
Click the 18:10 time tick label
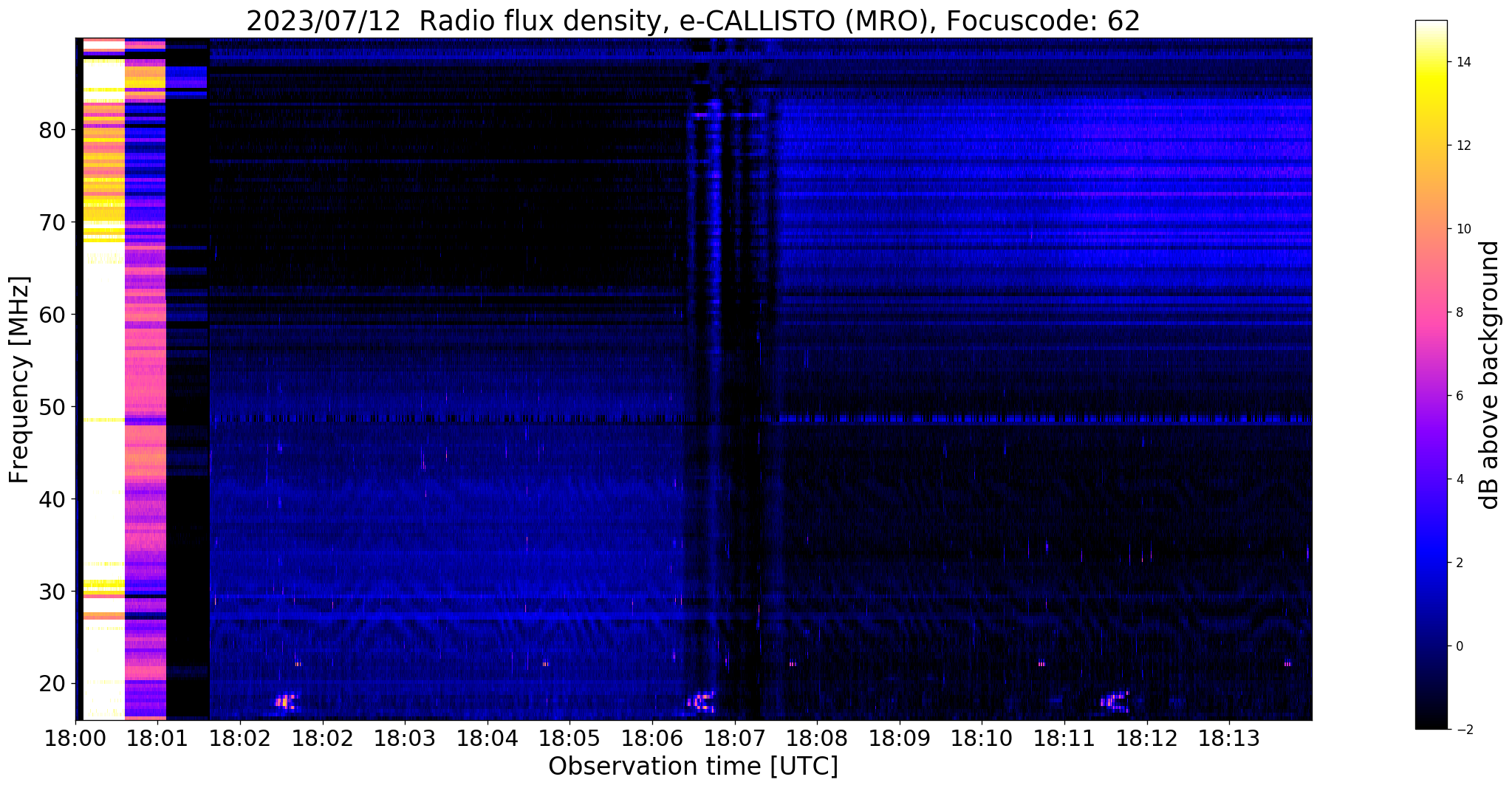click(x=982, y=739)
